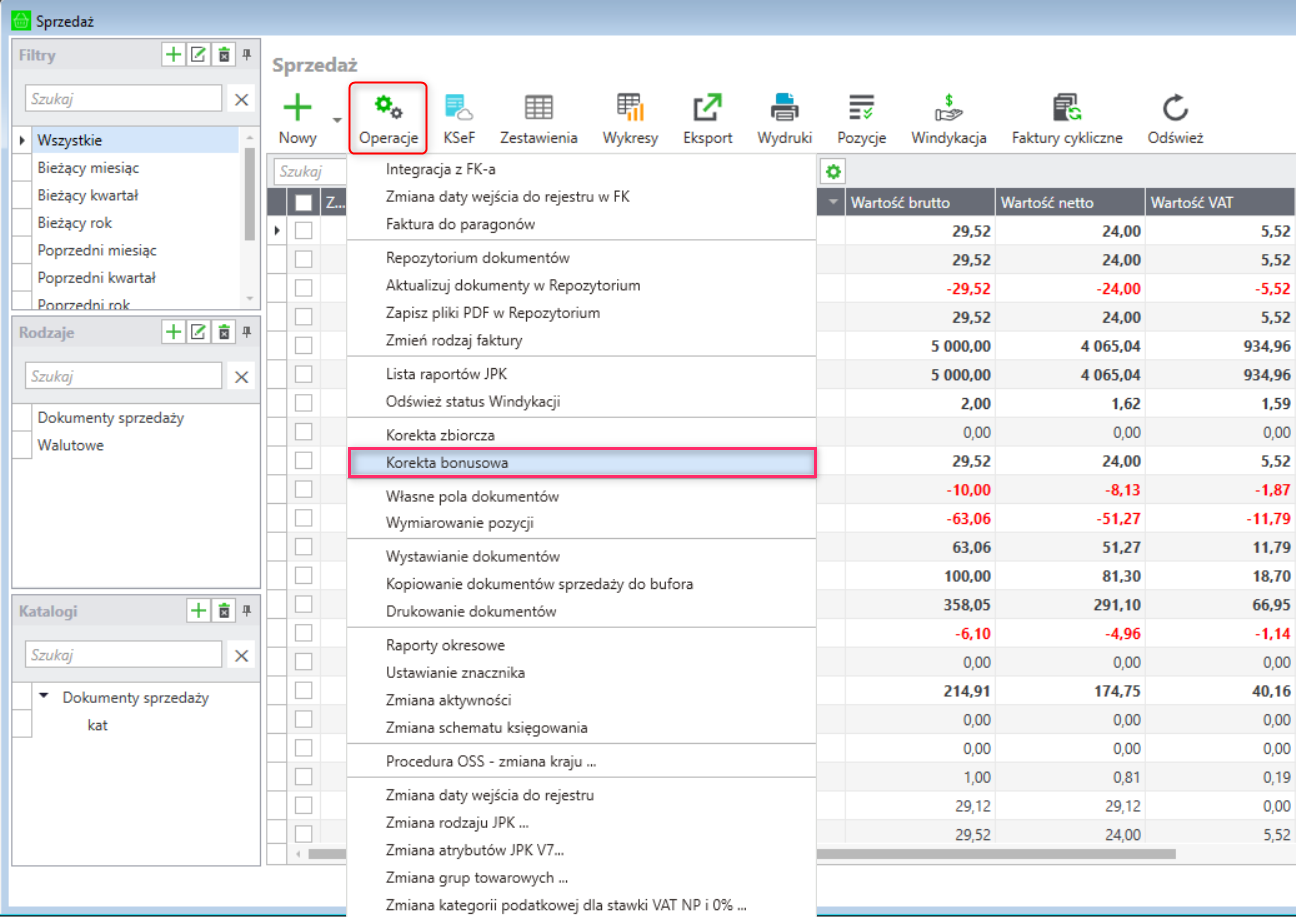
Task: Choose Korekta bonusowa from Operacje menu
Action: point(582,463)
